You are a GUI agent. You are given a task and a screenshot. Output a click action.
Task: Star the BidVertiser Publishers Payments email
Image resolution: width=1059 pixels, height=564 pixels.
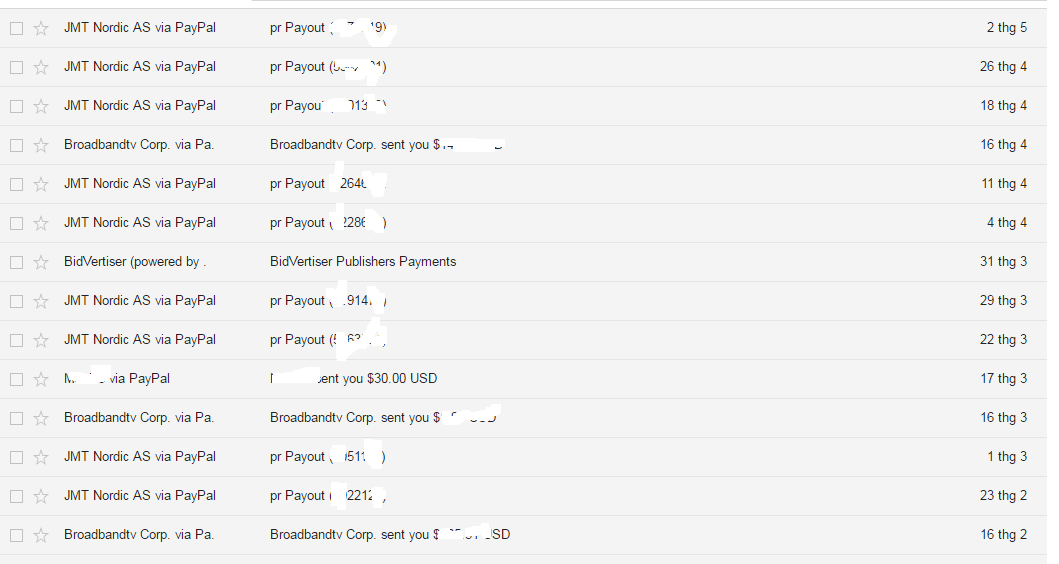tap(41, 262)
